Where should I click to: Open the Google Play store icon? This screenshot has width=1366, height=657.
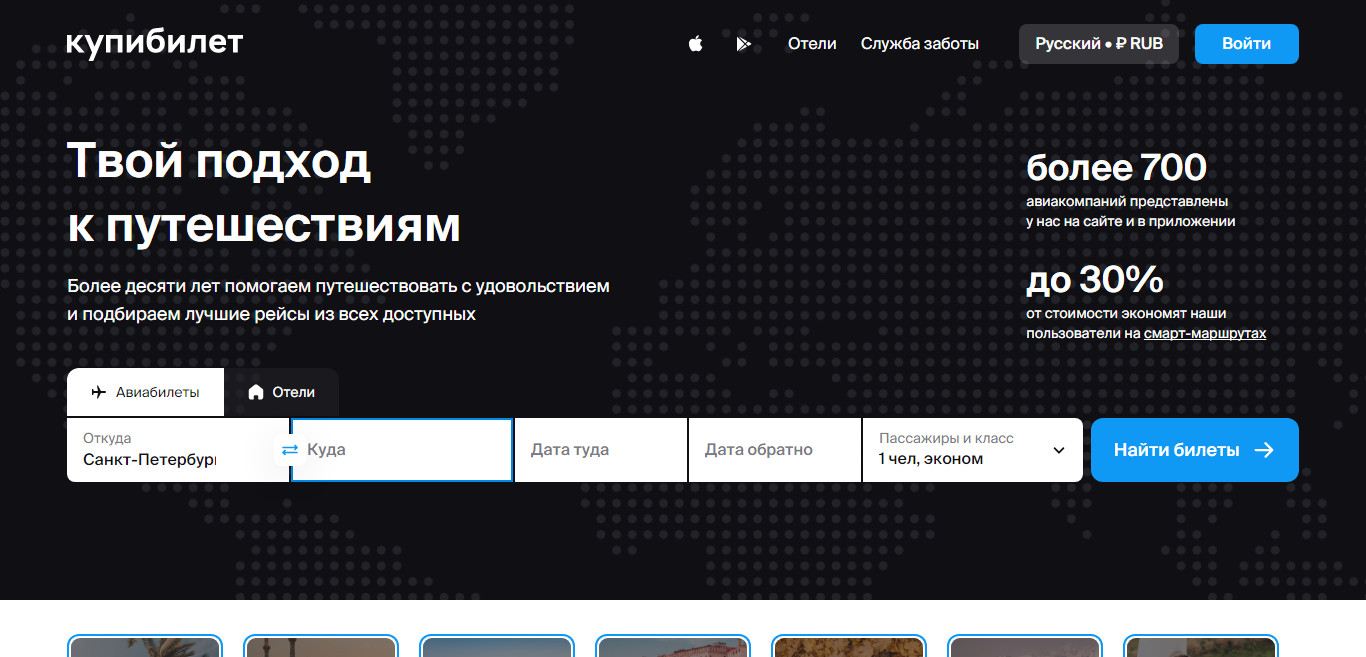(x=744, y=44)
